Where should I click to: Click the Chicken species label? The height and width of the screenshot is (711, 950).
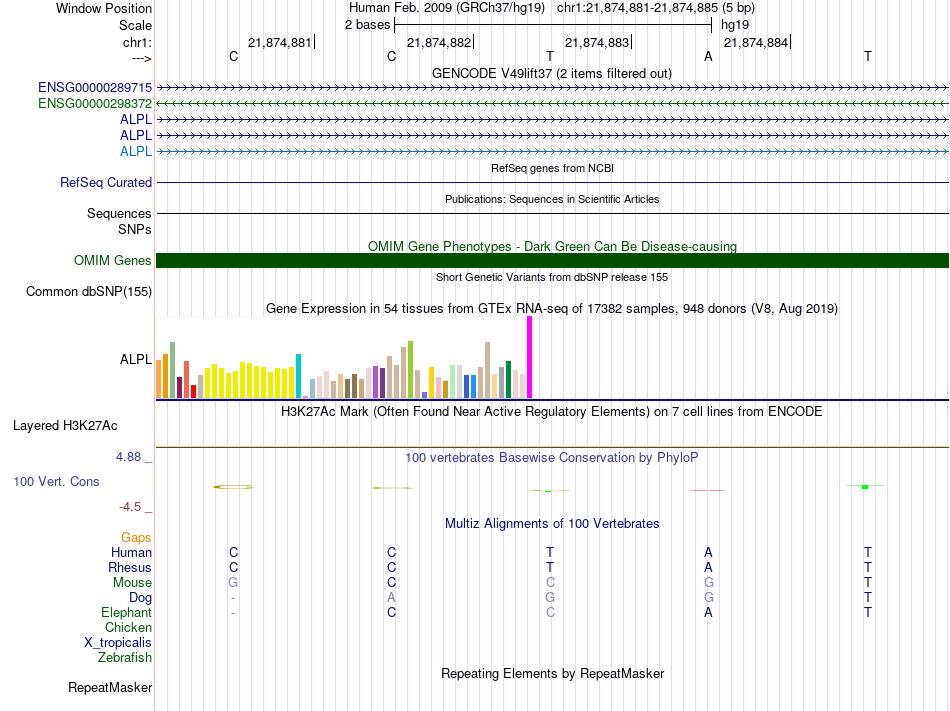tap(128, 627)
